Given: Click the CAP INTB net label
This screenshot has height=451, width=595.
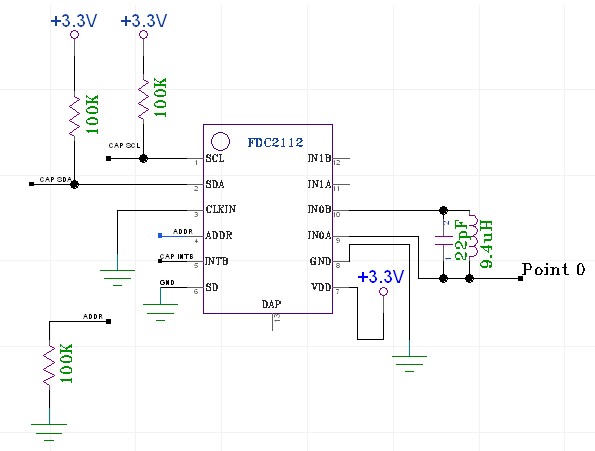Looking at the screenshot, I should [x=176, y=257].
